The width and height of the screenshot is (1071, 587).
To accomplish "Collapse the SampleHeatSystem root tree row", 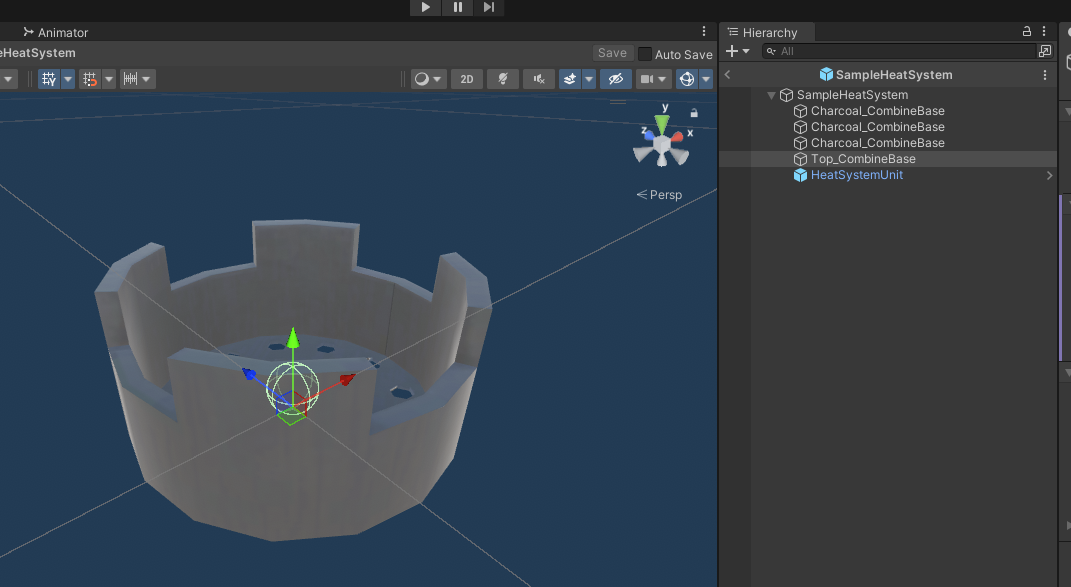I will tap(771, 96).
